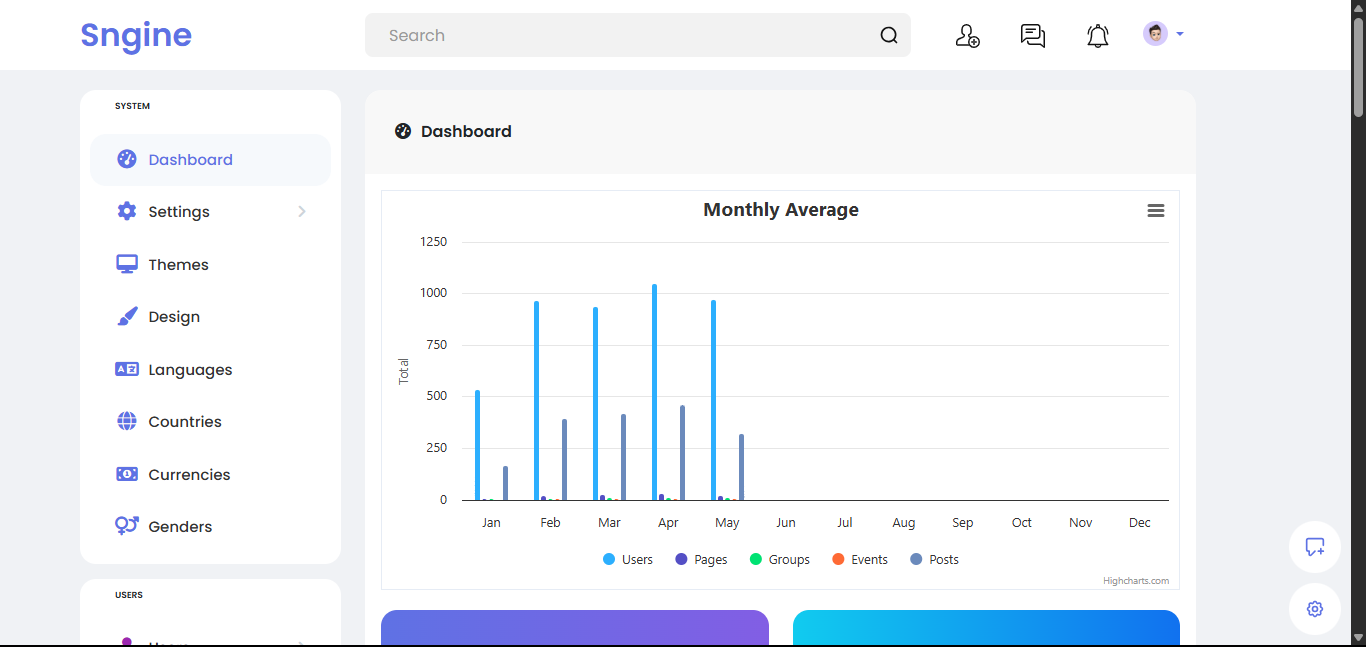Open Genders in the sidebar
This screenshot has height=647, width=1366.
(210, 527)
